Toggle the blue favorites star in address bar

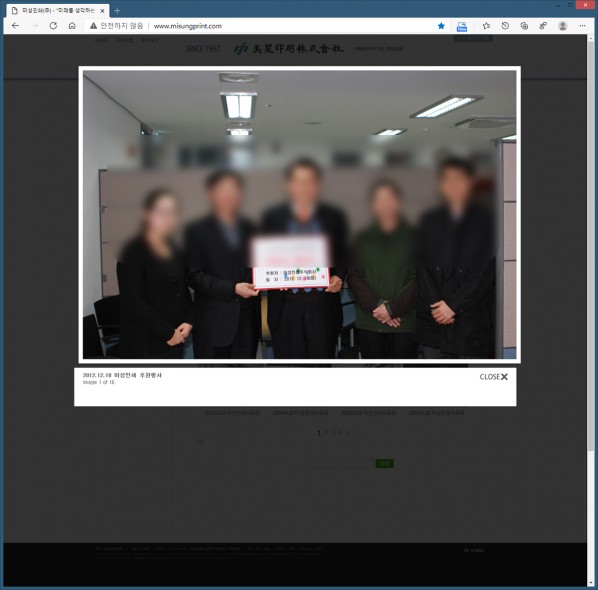point(441,26)
